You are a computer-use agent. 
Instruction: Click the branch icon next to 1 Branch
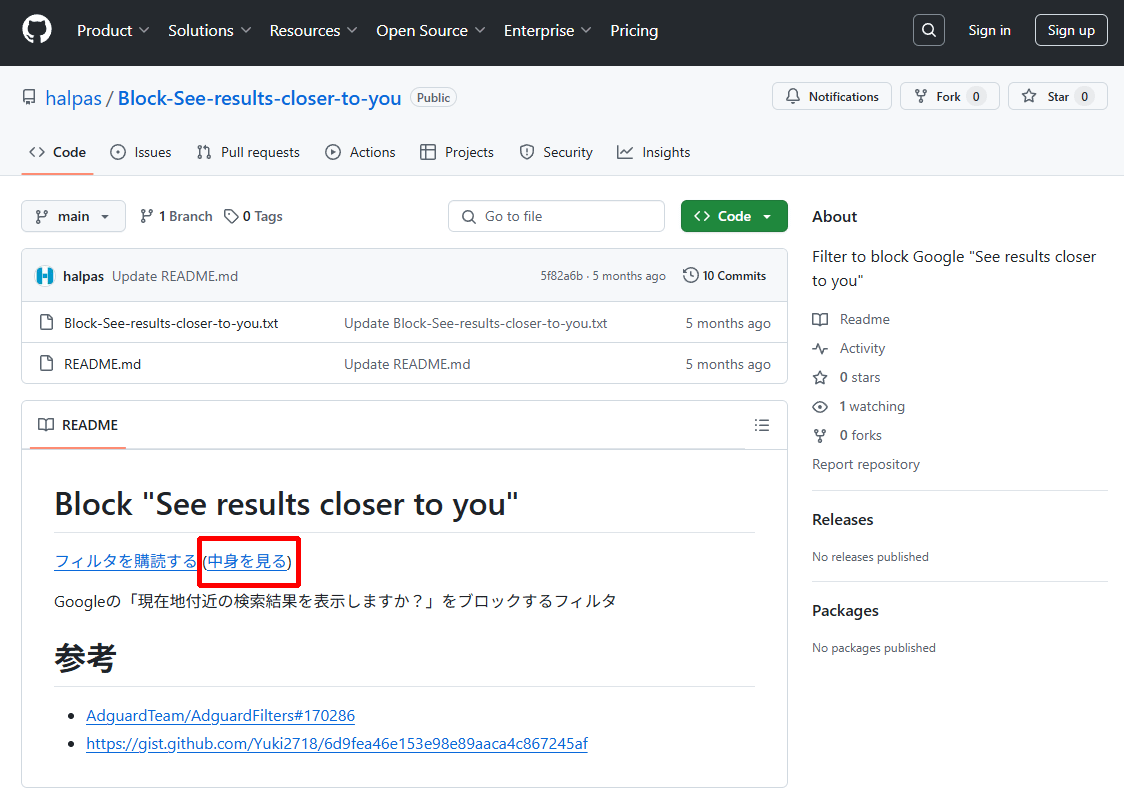tap(146, 216)
